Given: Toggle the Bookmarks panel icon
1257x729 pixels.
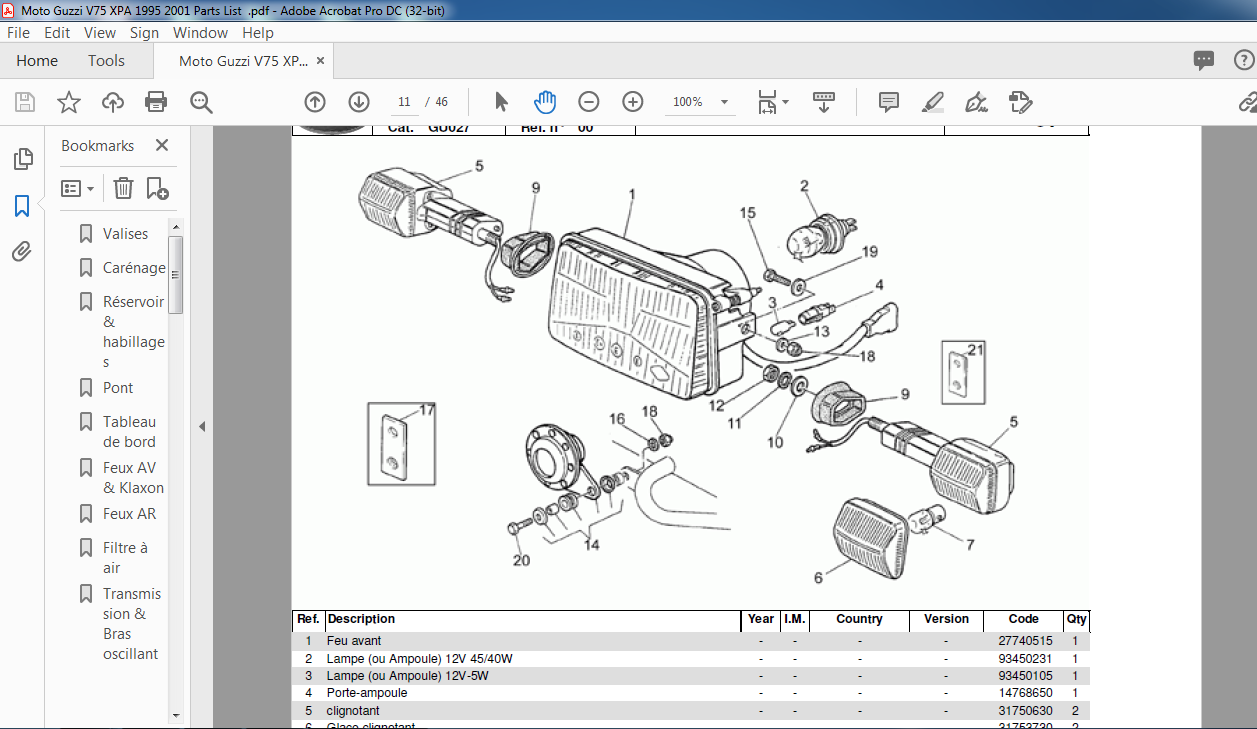Looking at the screenshot, I should [x=22, y=206].
